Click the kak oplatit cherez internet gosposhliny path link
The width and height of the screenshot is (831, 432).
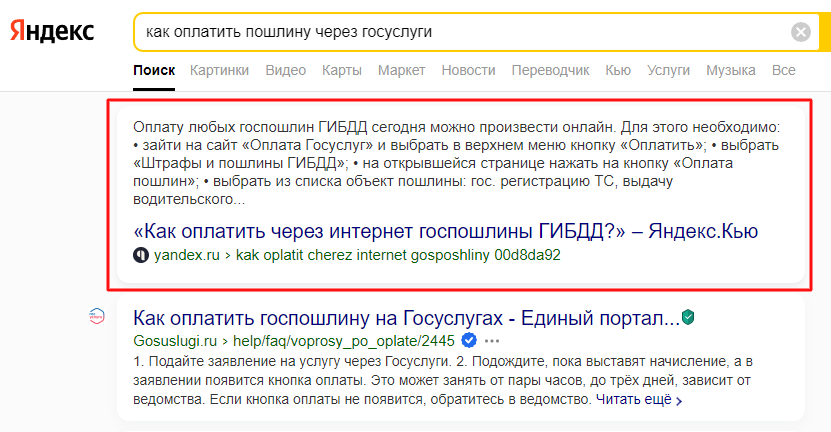(x=398, y=255)
